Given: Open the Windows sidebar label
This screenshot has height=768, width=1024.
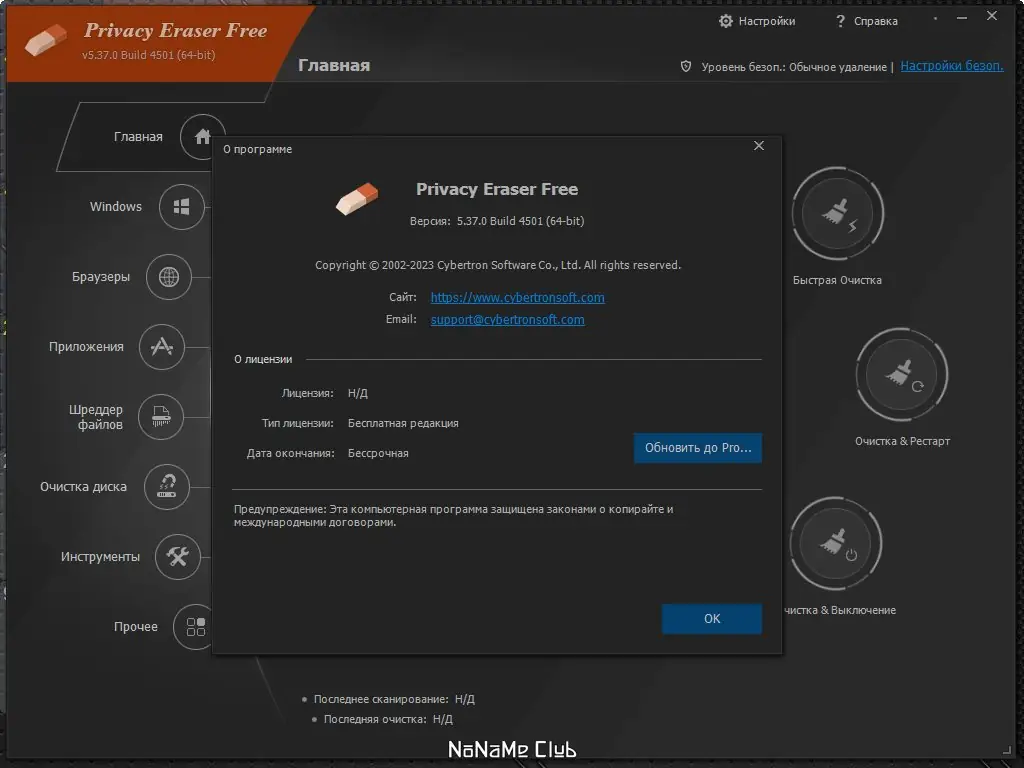Looking at the screenshot, I should 116,206.
